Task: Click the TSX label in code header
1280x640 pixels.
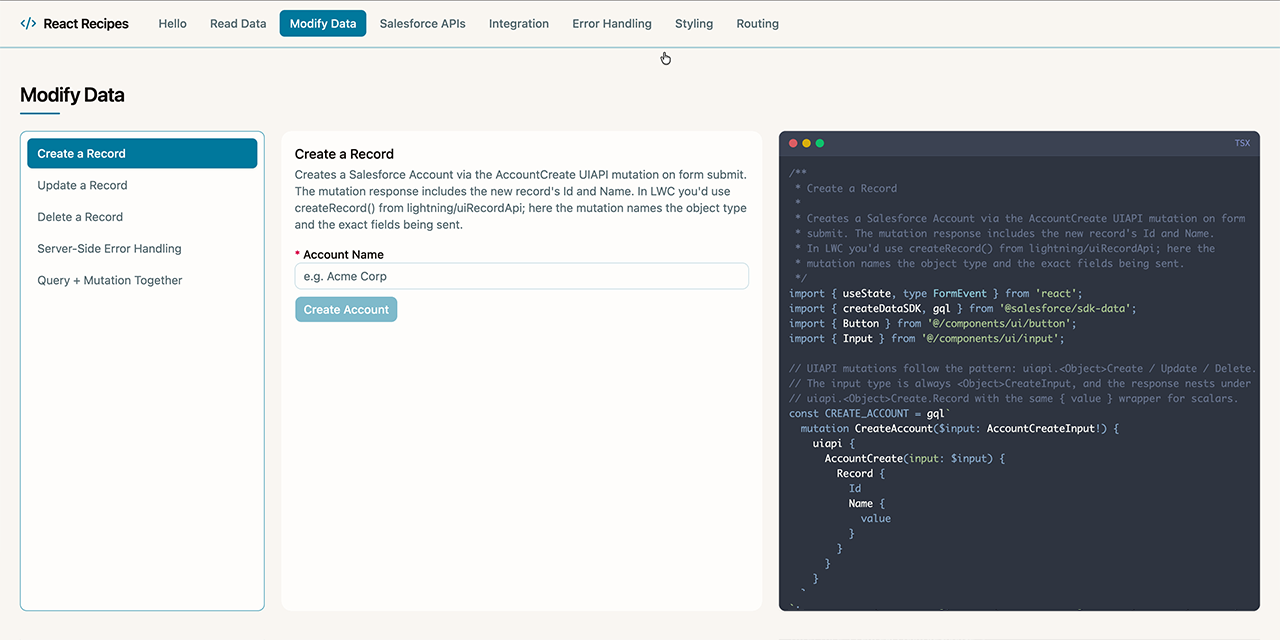Action: (1242, 143)
